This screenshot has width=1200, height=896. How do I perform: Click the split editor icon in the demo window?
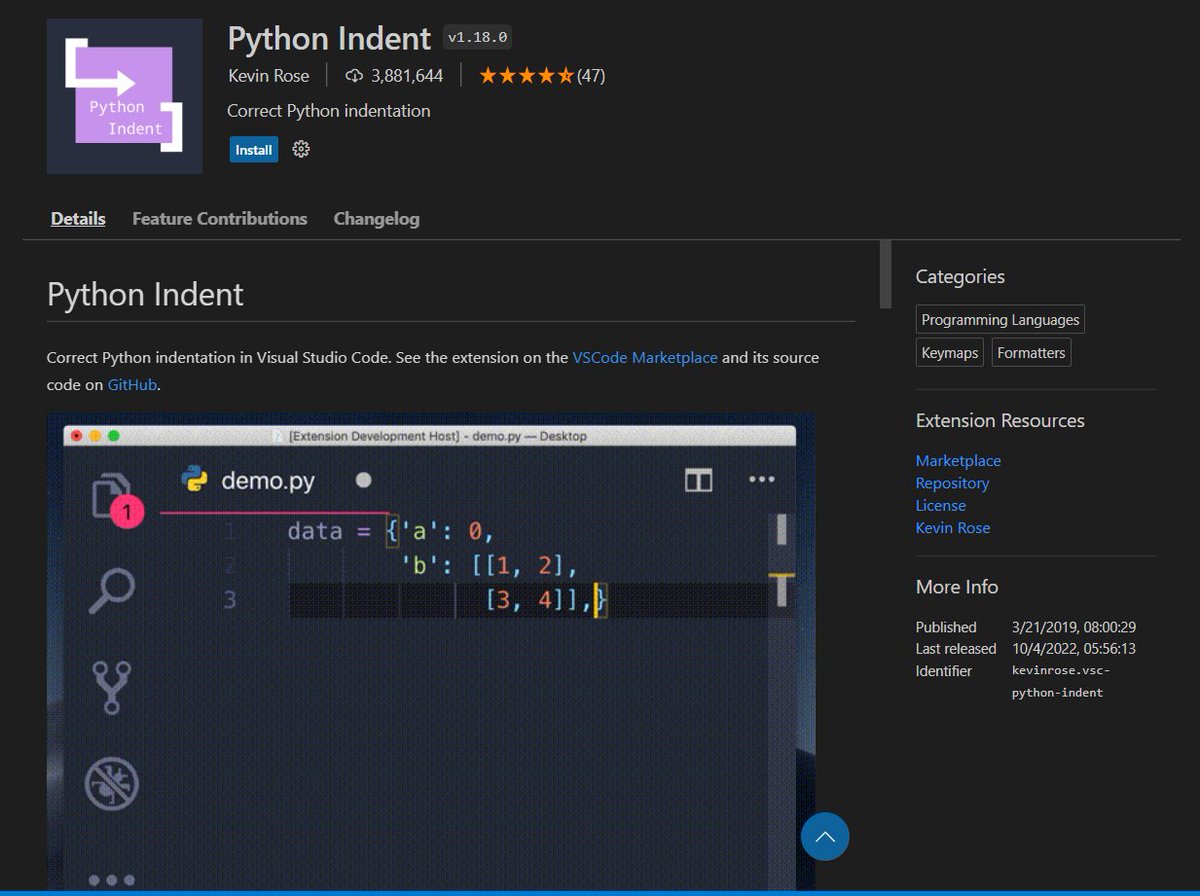coord(698,480)
